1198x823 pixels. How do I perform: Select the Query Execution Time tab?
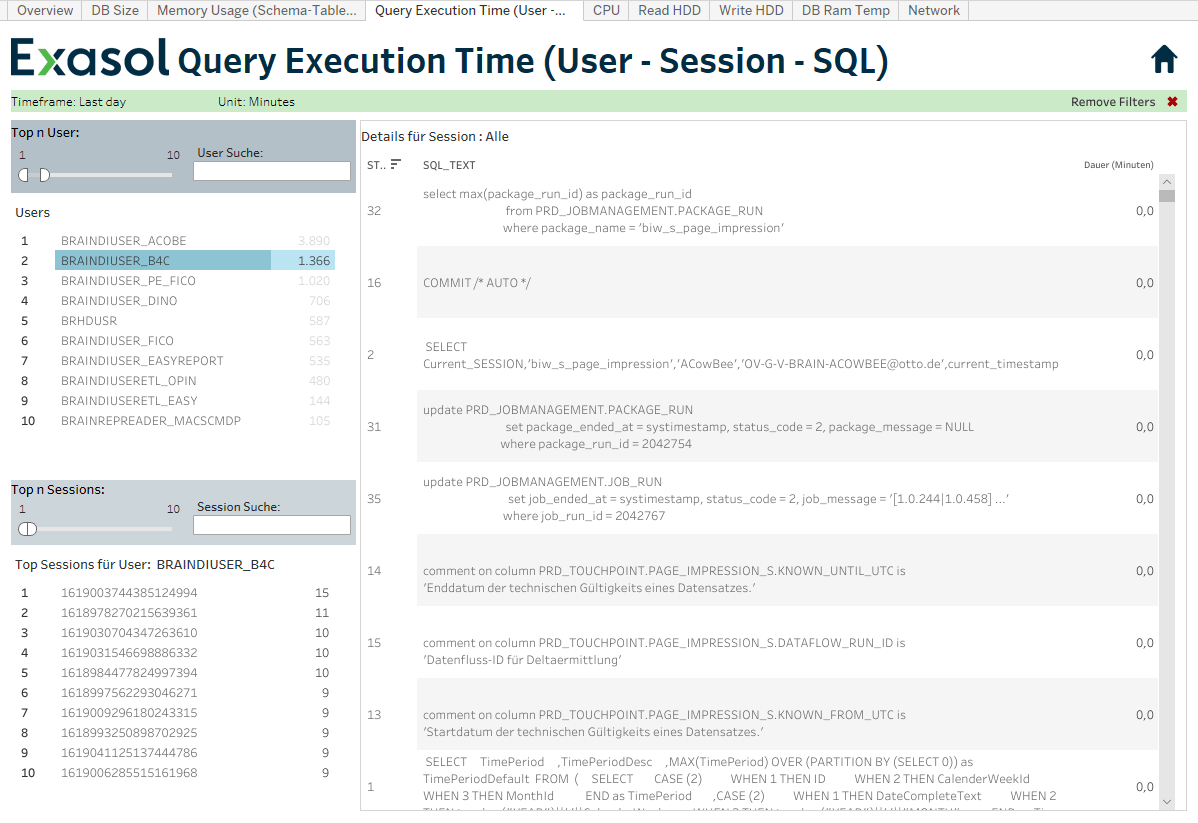click(x=474, y=11)
